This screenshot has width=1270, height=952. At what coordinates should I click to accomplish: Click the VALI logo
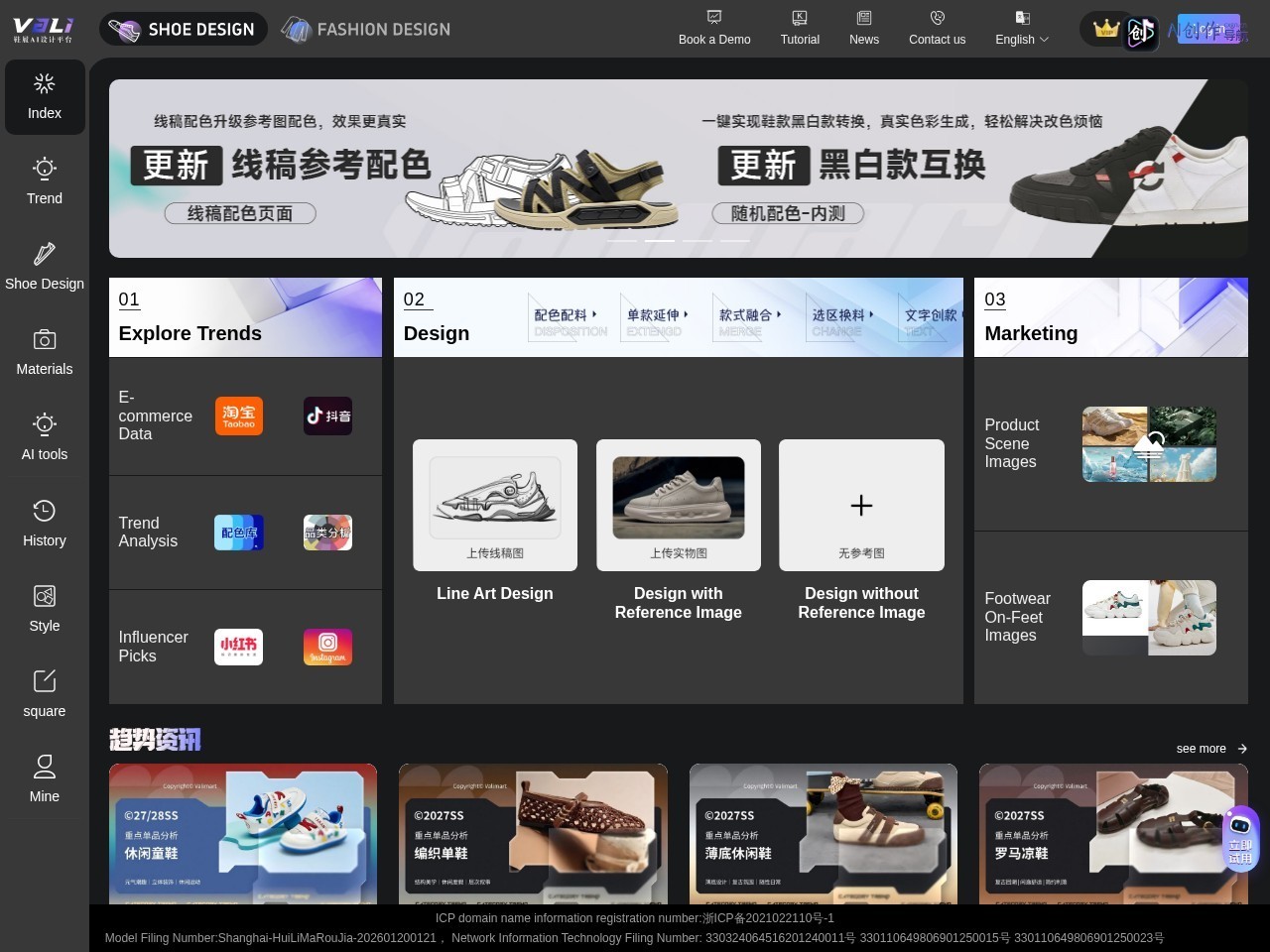43,29
